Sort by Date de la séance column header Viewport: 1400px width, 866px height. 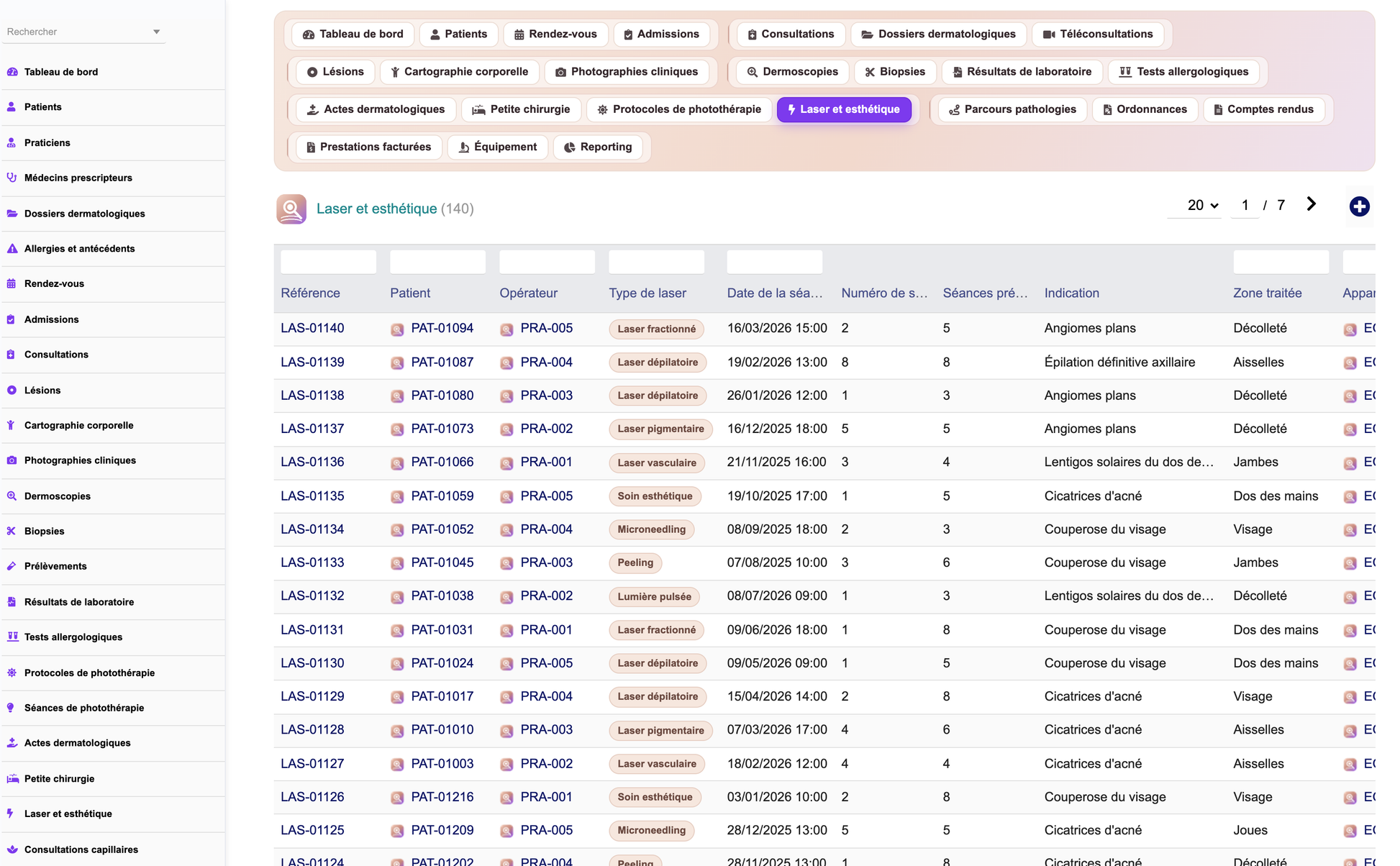(x=774, y=293)
